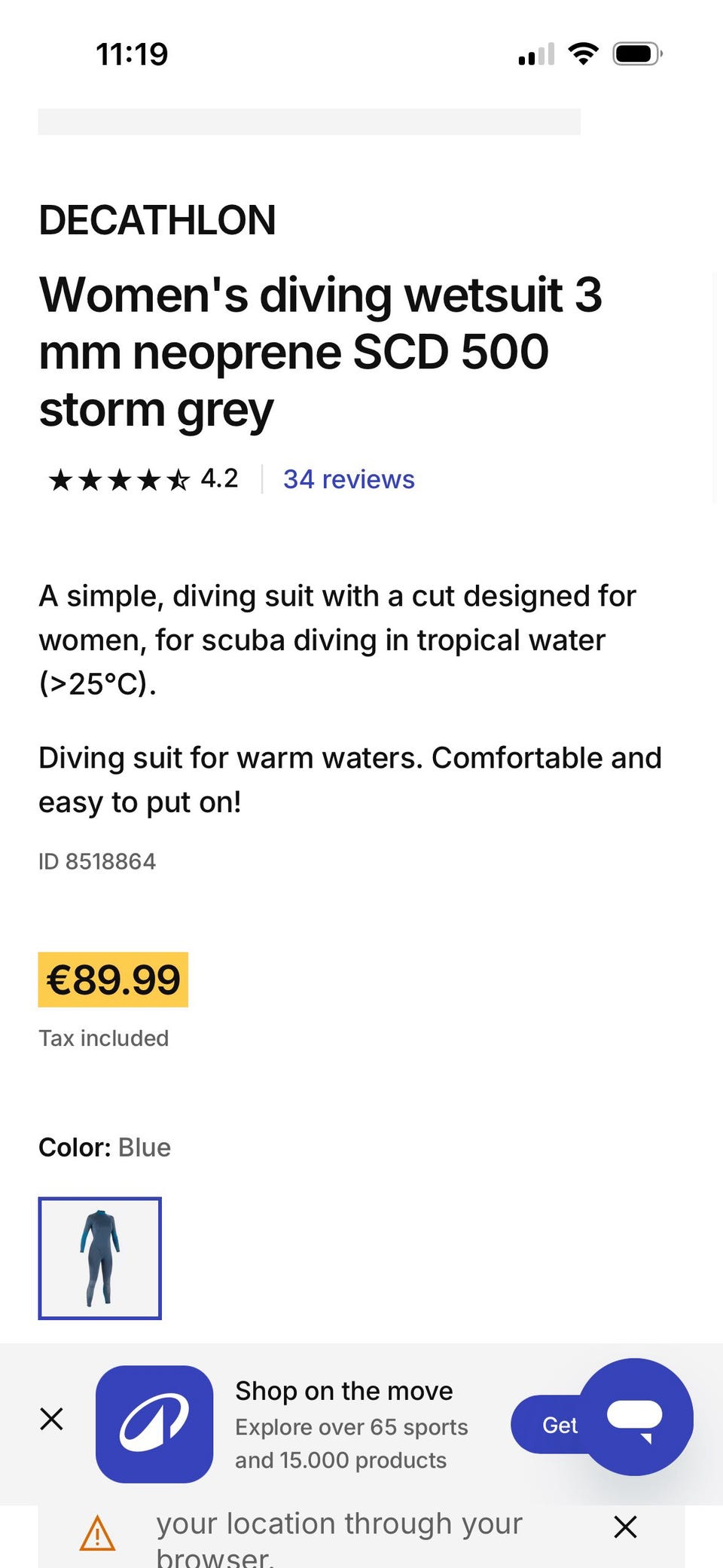Tap the Decathlon app logo icon
The height and width of the screenshot is (1568, 723).
coord(154,1424)
